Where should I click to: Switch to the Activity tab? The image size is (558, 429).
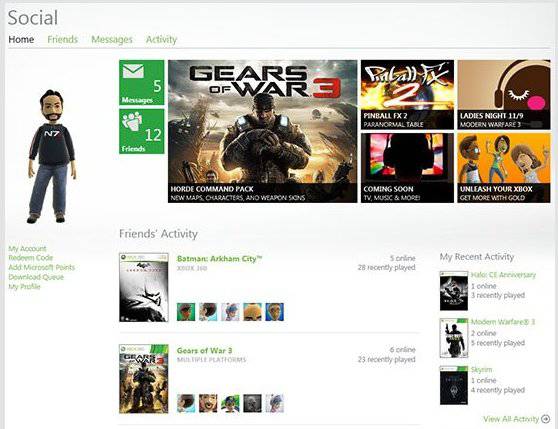pos(161,39)
